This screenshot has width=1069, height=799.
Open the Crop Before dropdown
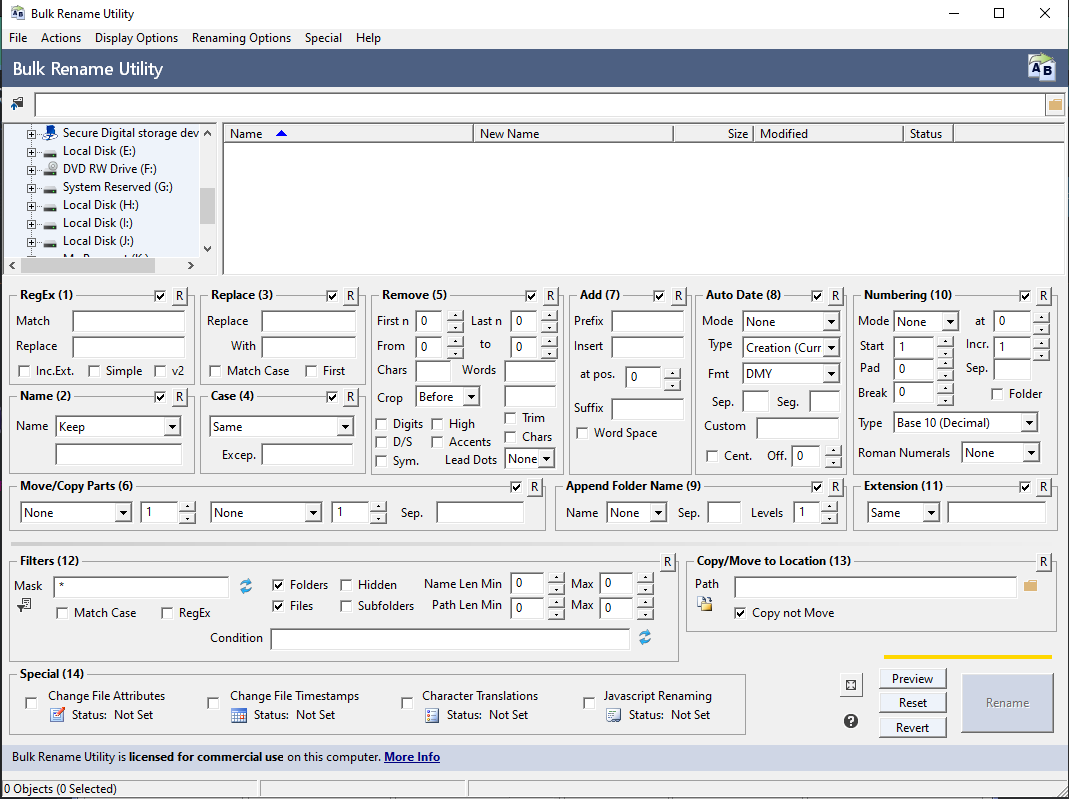point(471,397)
